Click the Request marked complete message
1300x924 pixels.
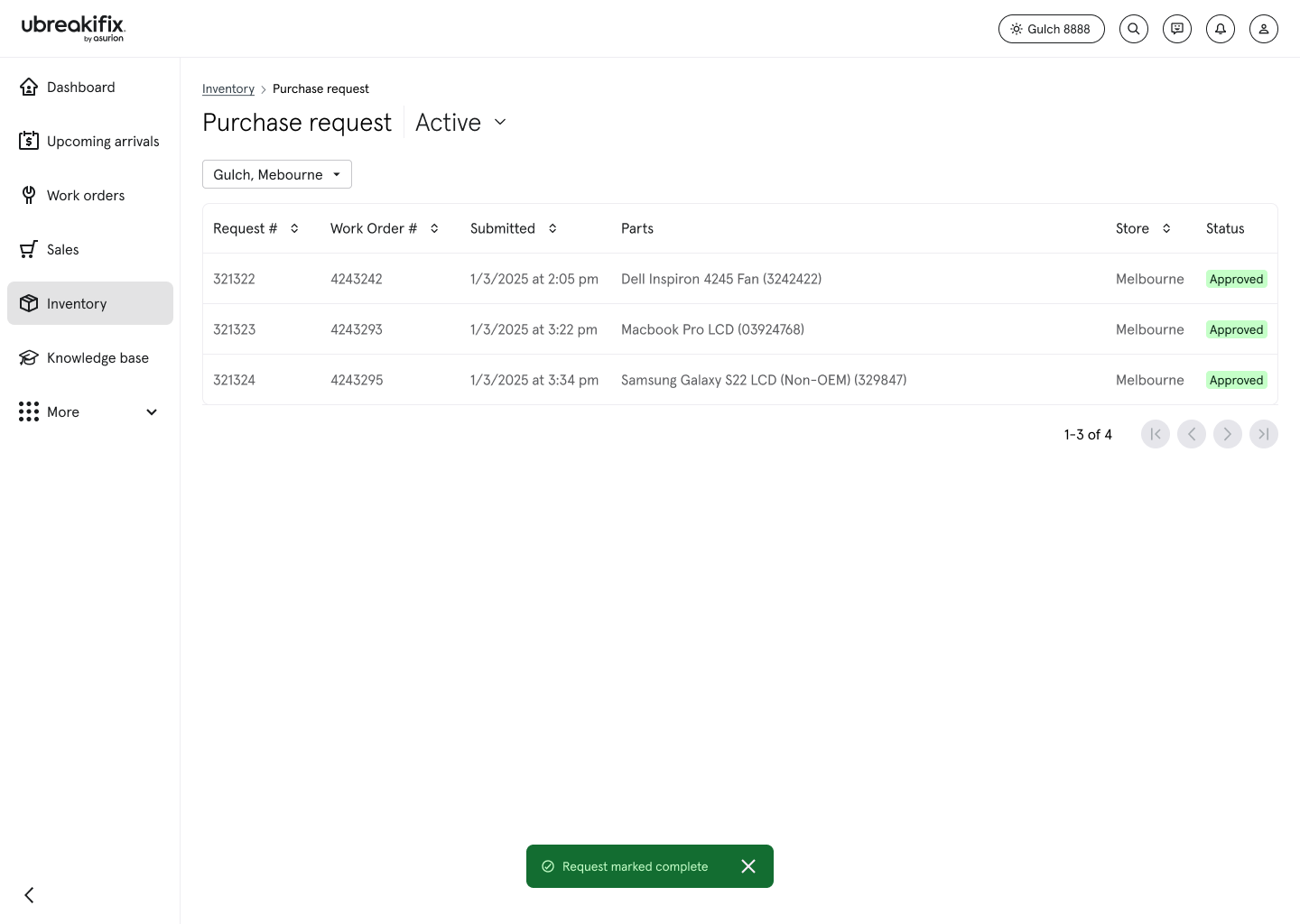click(x=636, y=866)
